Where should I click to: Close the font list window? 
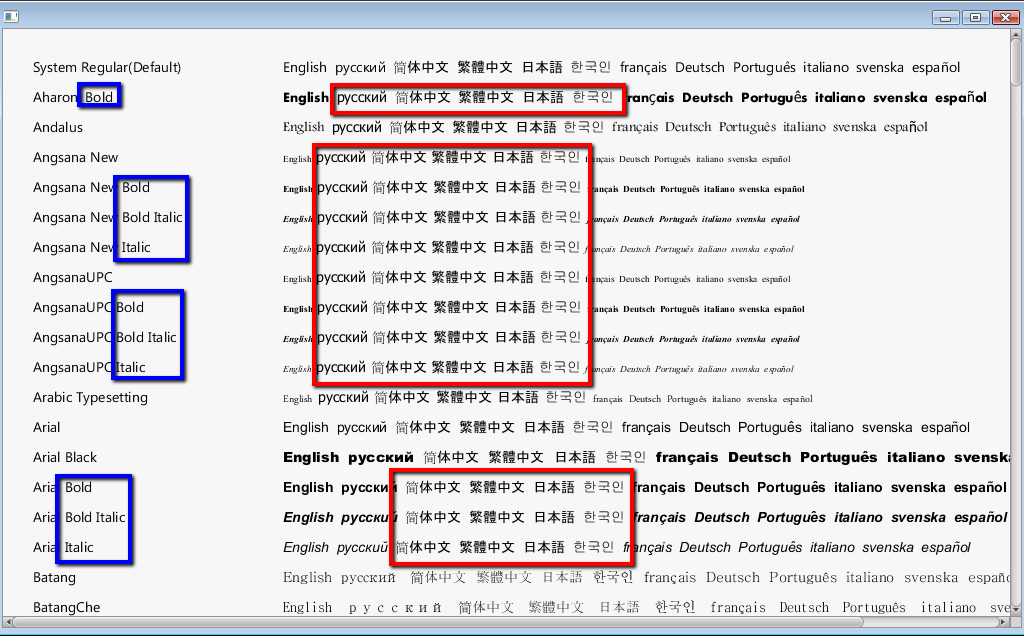pyautogui.click(x=1003, y=17)
